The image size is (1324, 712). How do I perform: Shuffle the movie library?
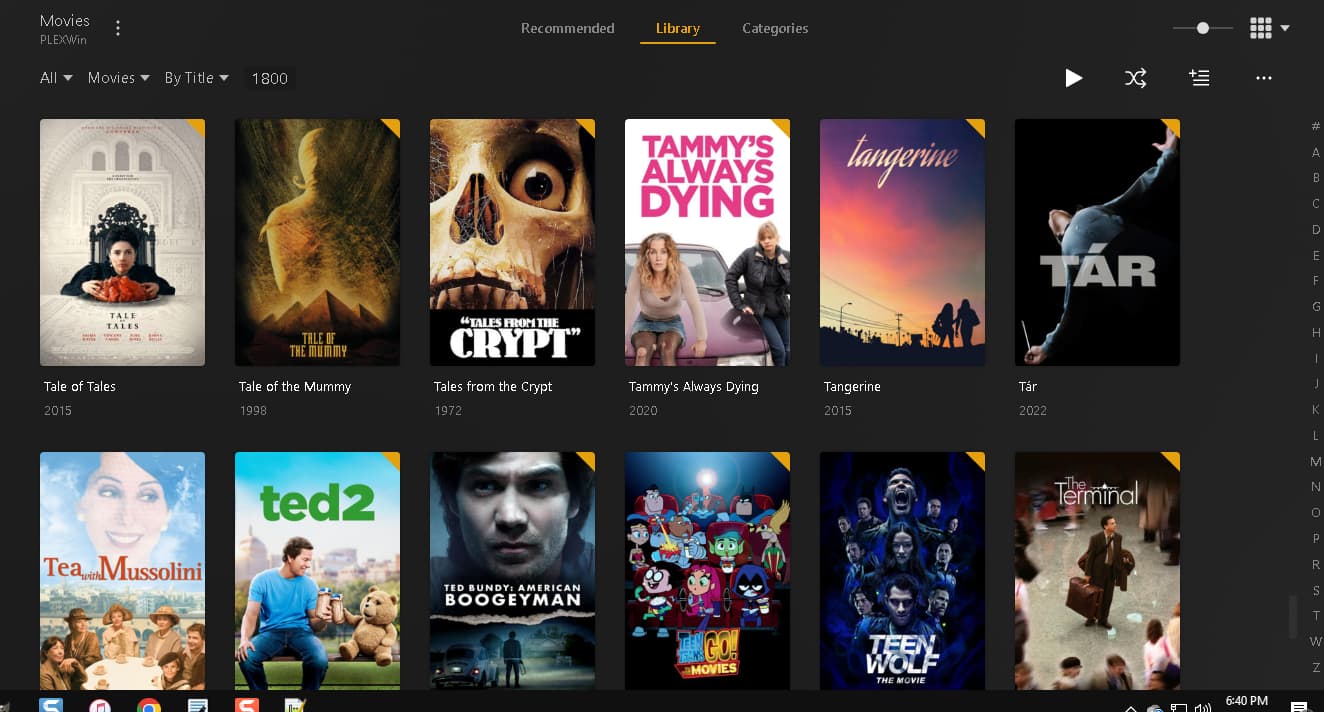[x=1135, y=78]
